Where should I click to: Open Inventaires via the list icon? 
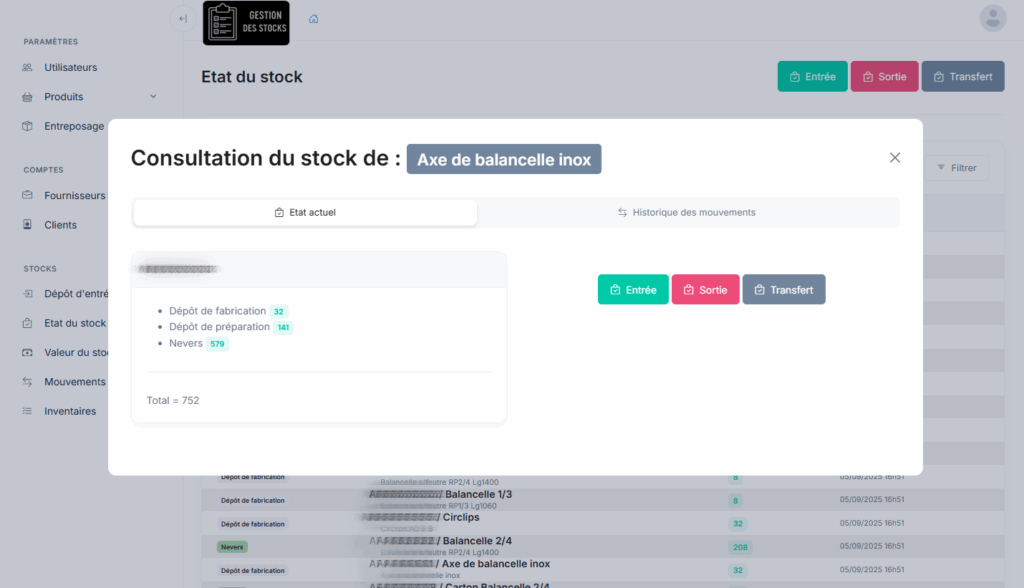(28, 410)
